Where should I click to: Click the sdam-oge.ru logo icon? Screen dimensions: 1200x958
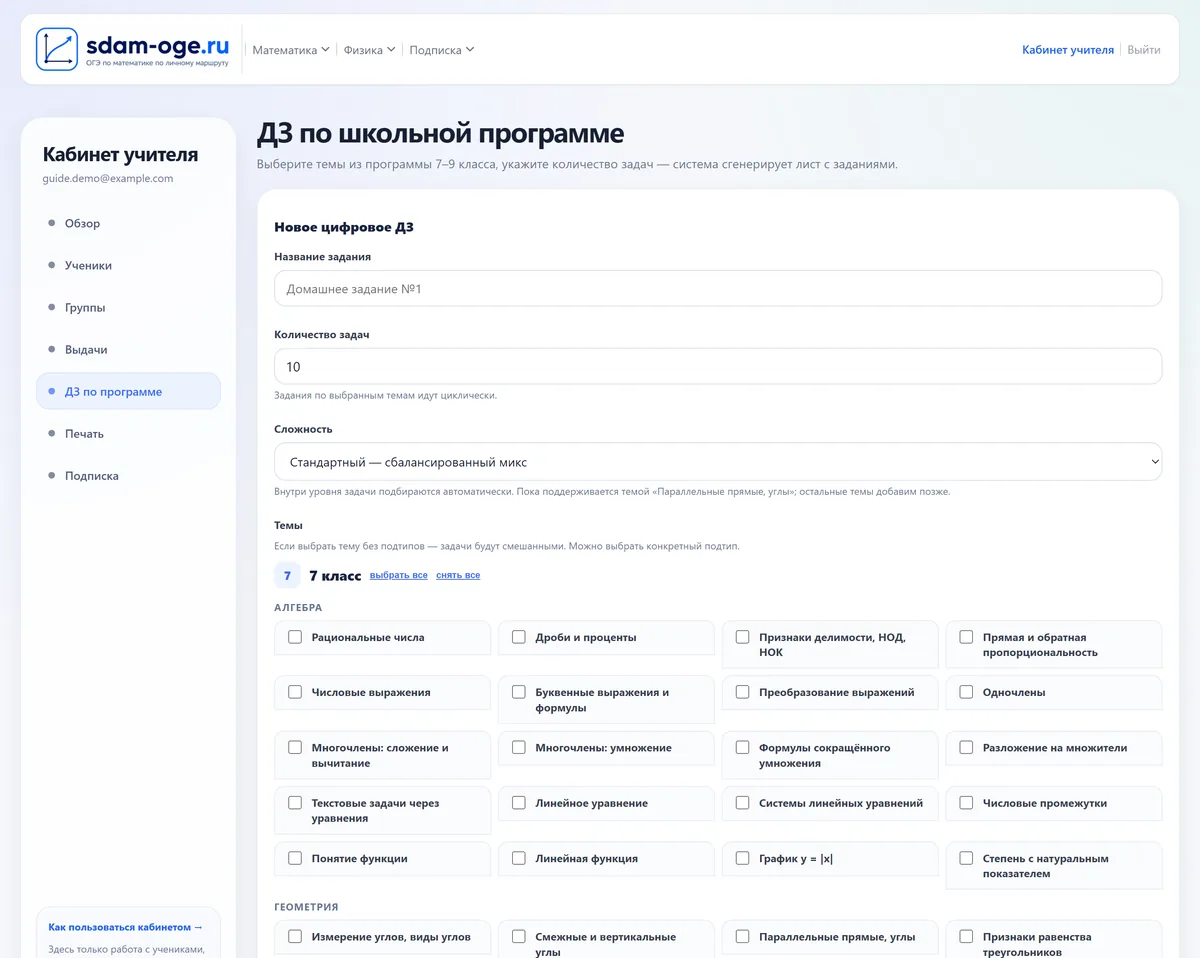pos(57,49)
